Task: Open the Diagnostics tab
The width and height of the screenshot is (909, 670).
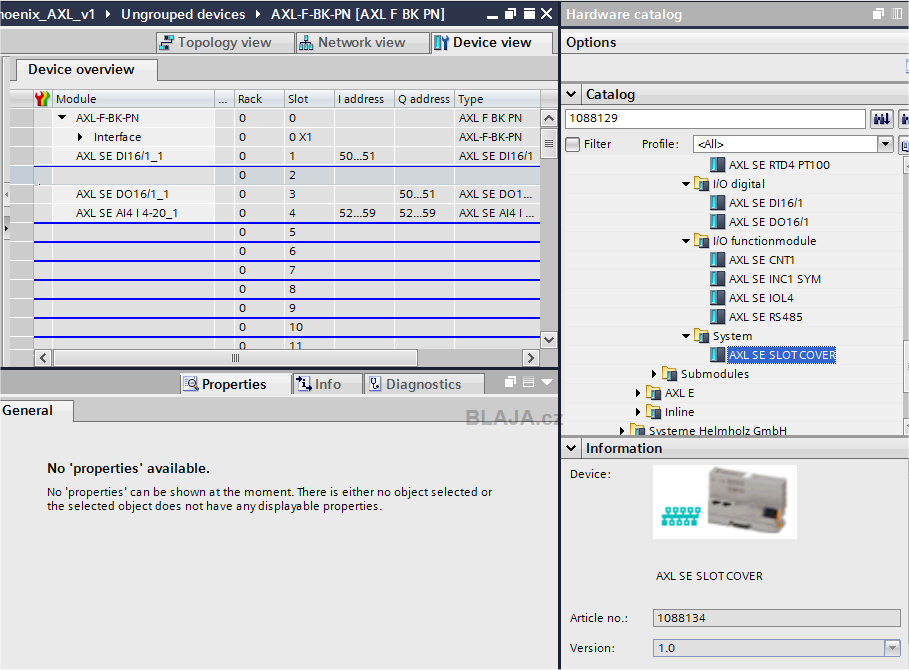Action: pos(423,384)
